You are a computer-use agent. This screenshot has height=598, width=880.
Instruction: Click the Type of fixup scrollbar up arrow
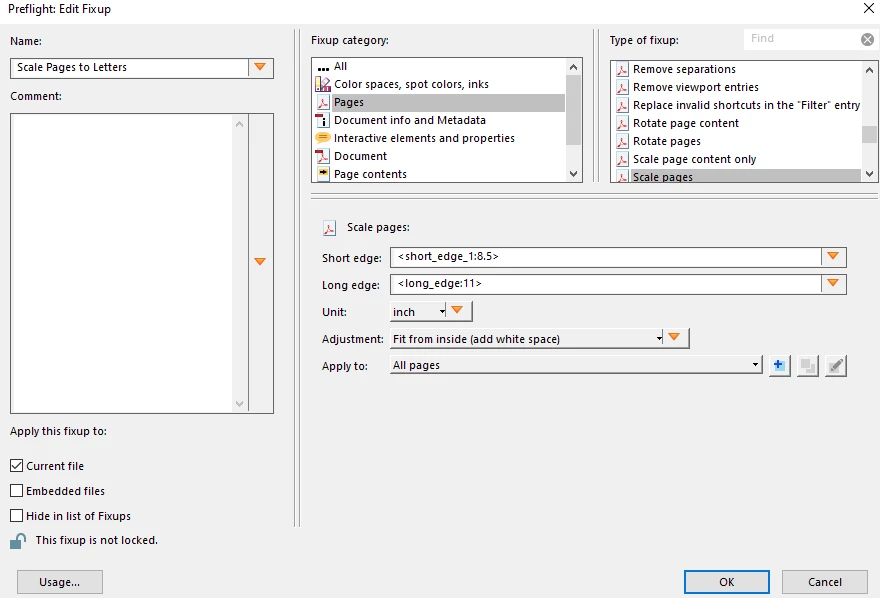point(869,70)
